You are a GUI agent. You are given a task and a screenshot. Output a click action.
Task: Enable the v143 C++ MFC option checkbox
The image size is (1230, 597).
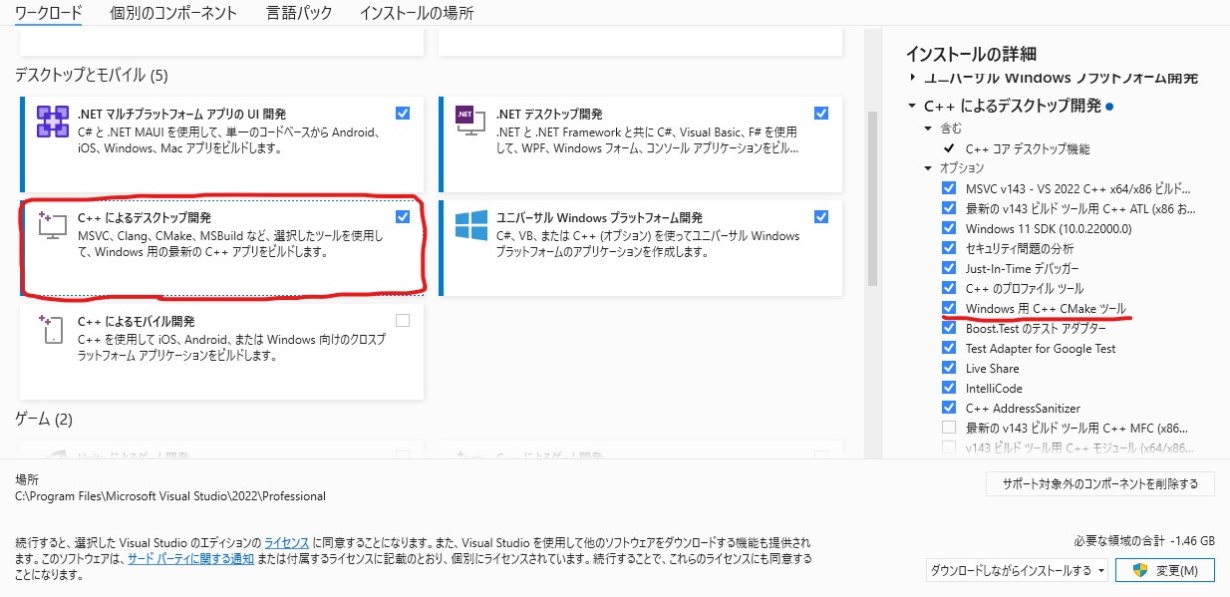[x=948, y=428]
